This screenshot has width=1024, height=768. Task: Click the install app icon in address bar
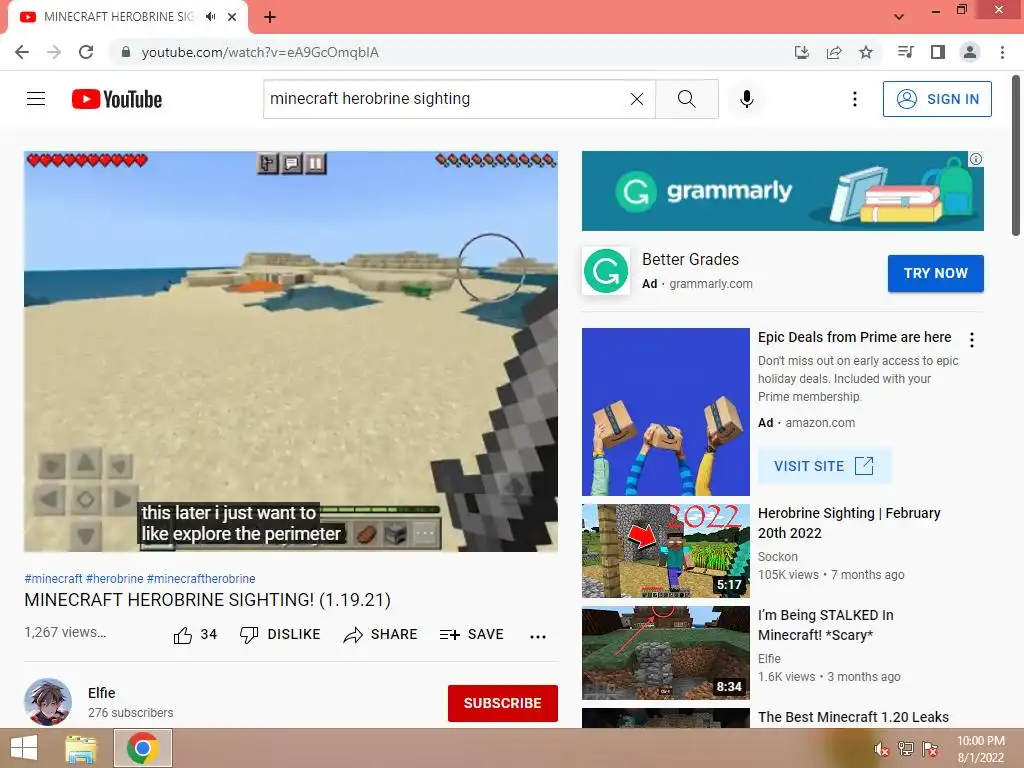(802, 52)
